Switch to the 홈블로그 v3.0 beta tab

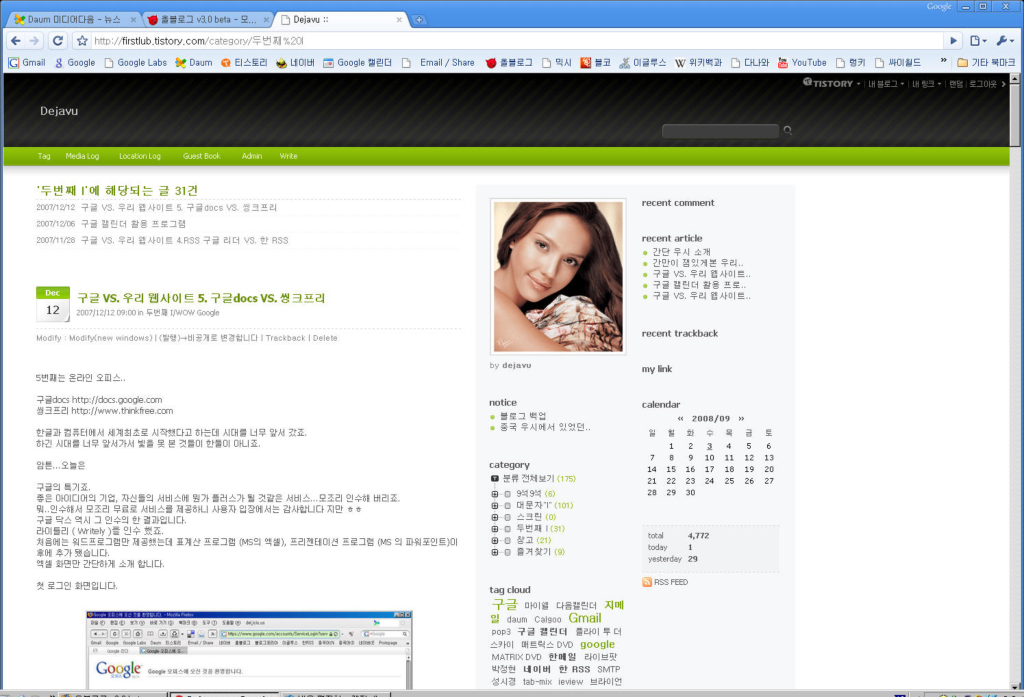209,20
